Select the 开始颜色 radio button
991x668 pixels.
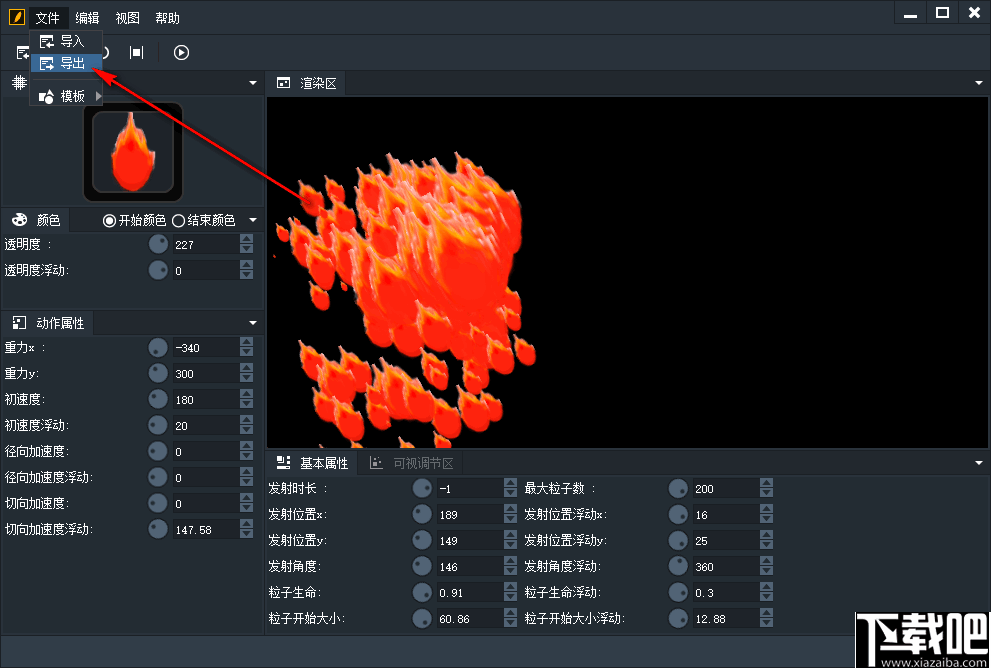pos(109,221)
